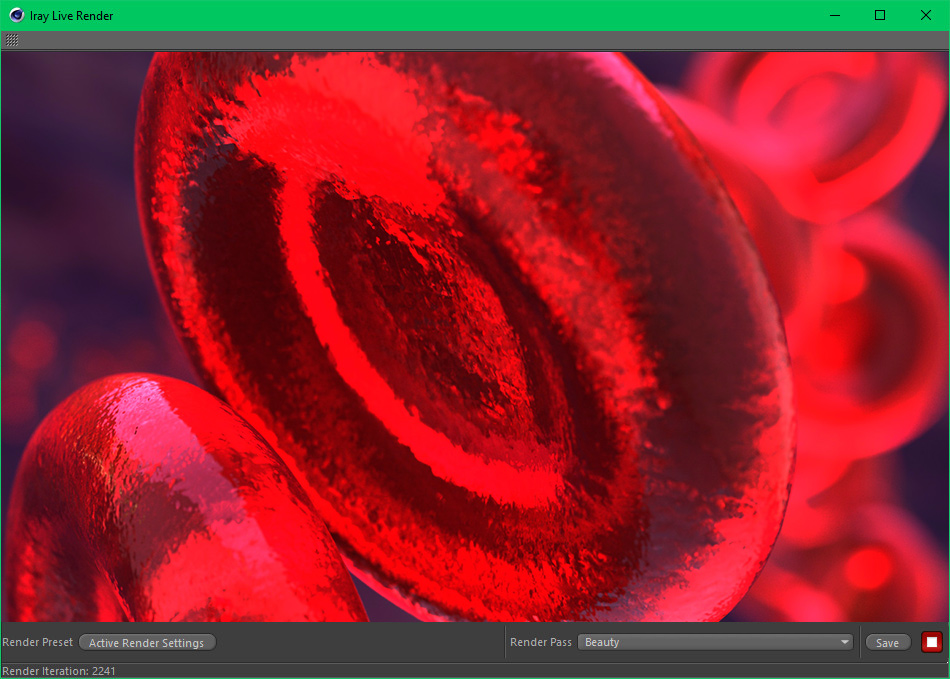Image resolution: width=950 pixels, height=679 pixels.
Task: Minimize the Iray Live Render window
Action: coord(835,15)
